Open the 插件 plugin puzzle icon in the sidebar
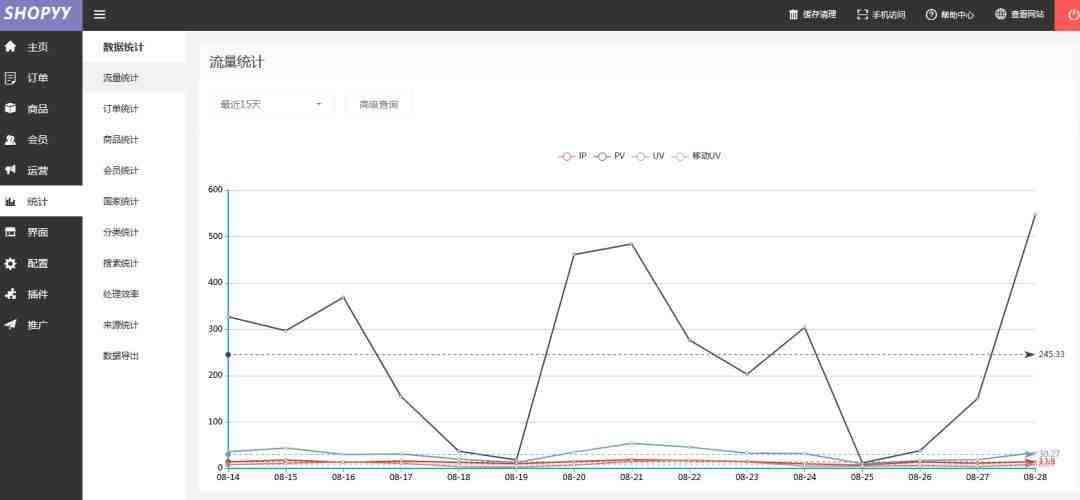The image size is (1080, 500). point(10,294)
